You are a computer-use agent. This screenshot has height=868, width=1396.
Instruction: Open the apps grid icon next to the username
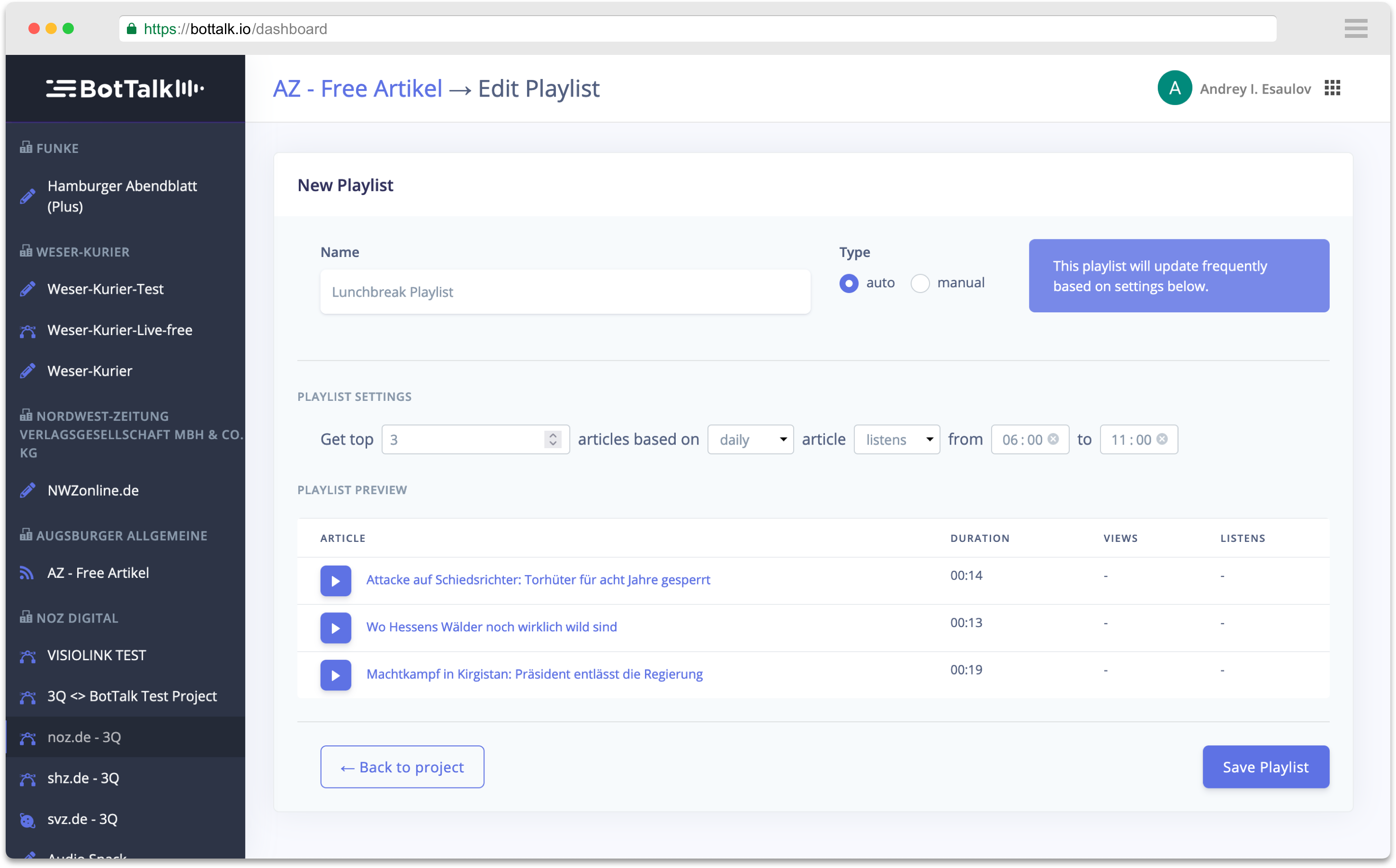point(1332,88)
